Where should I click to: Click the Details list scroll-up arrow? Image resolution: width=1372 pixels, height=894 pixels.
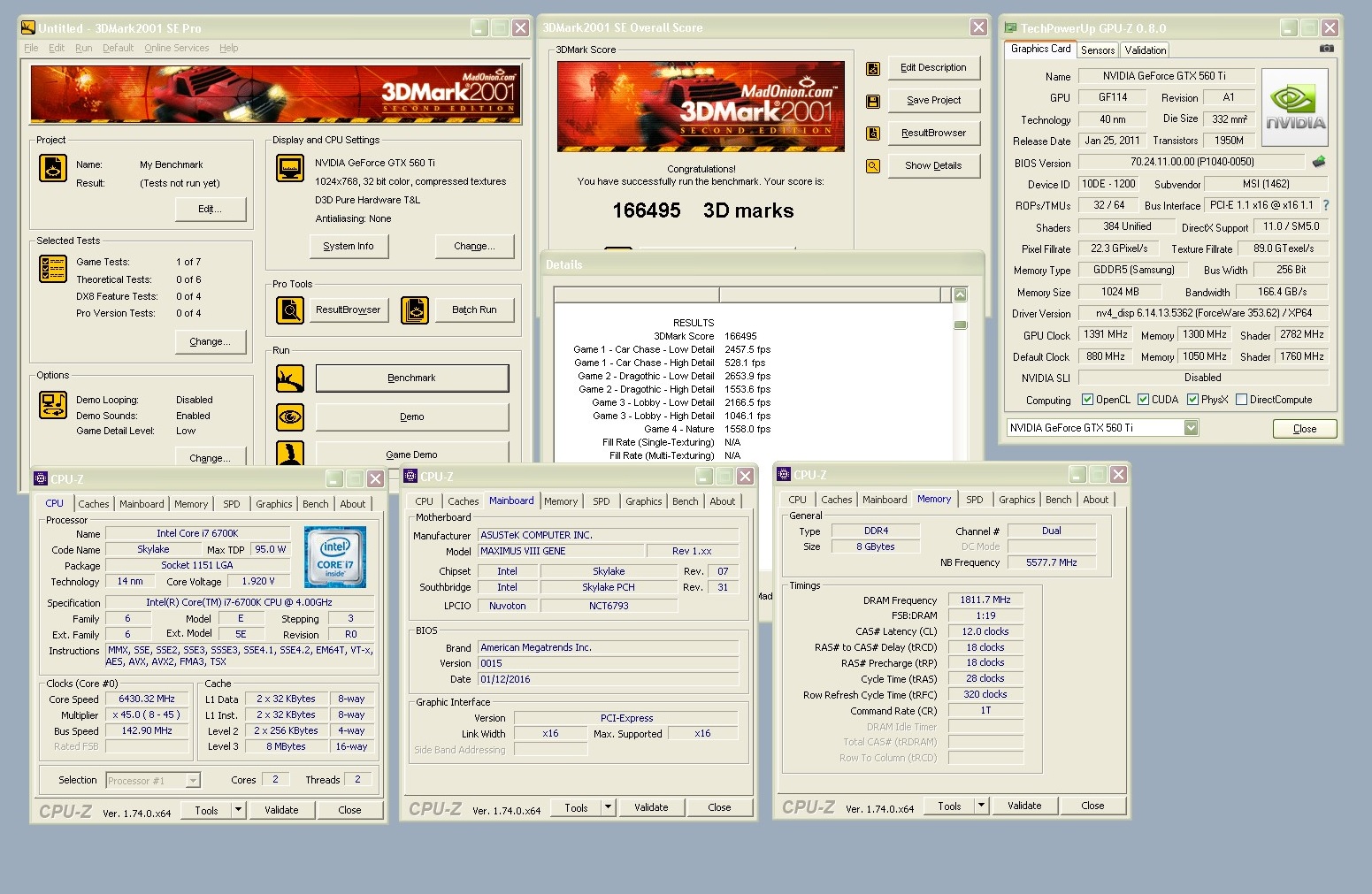point(960,294)
